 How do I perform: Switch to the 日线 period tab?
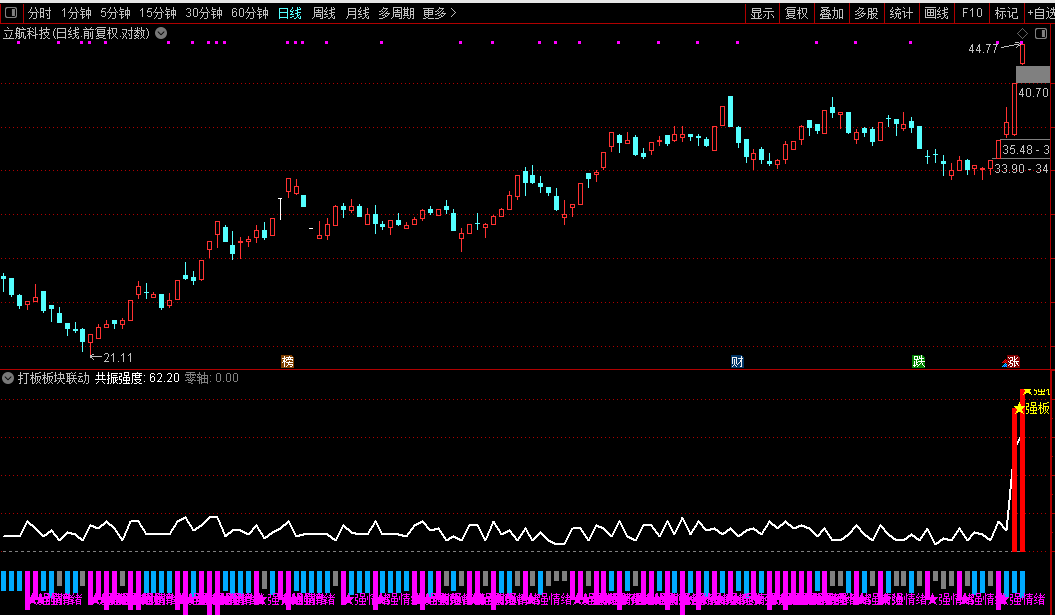click(x=290, y=13)
